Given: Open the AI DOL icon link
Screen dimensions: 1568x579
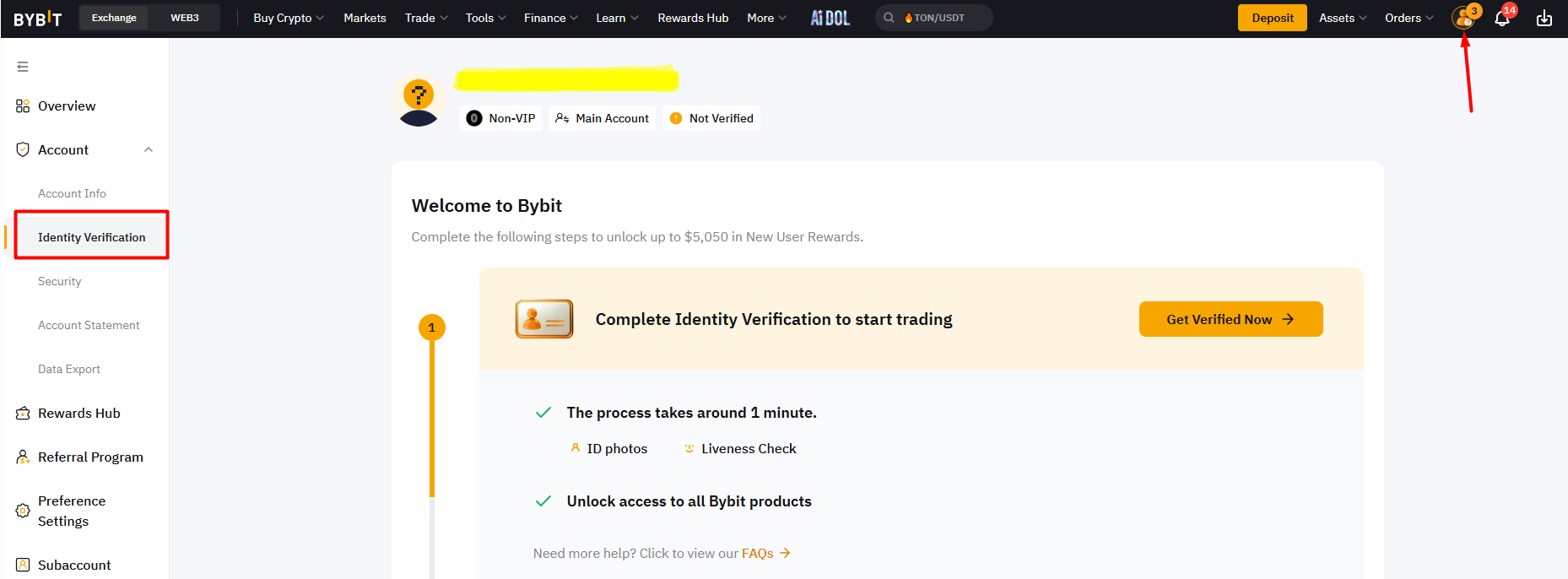Looking at the screenshot, I should tap(830, 18).
